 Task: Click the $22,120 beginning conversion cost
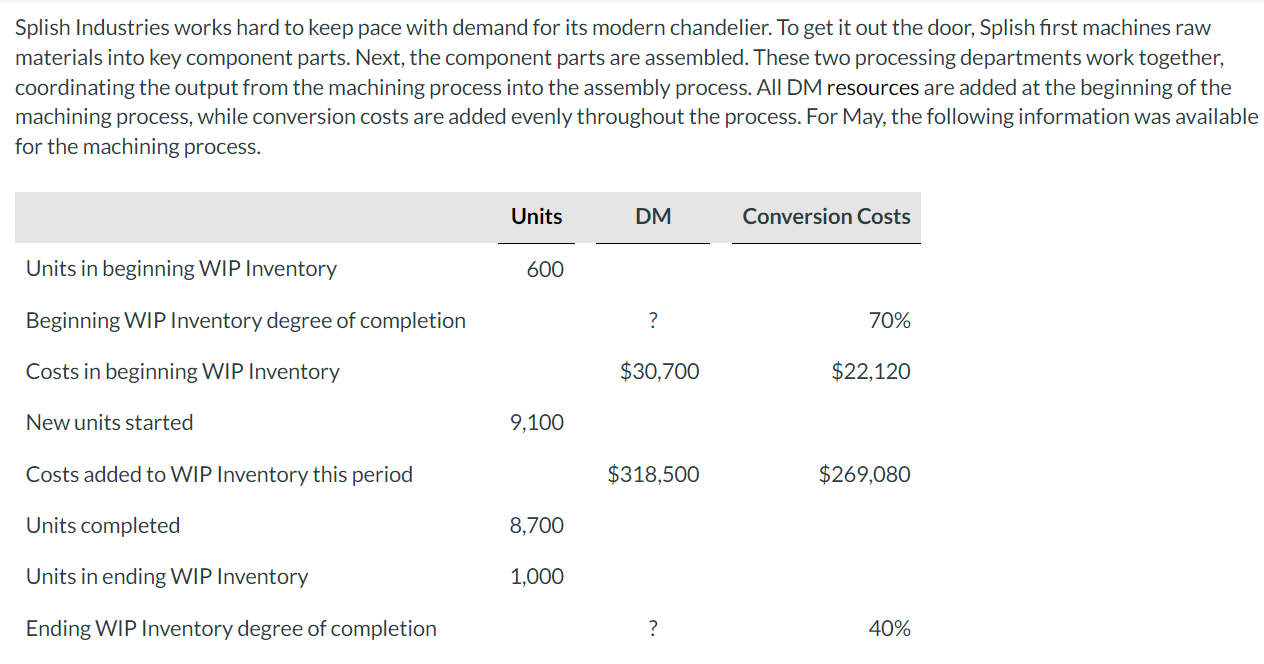[x=871, y=372]
